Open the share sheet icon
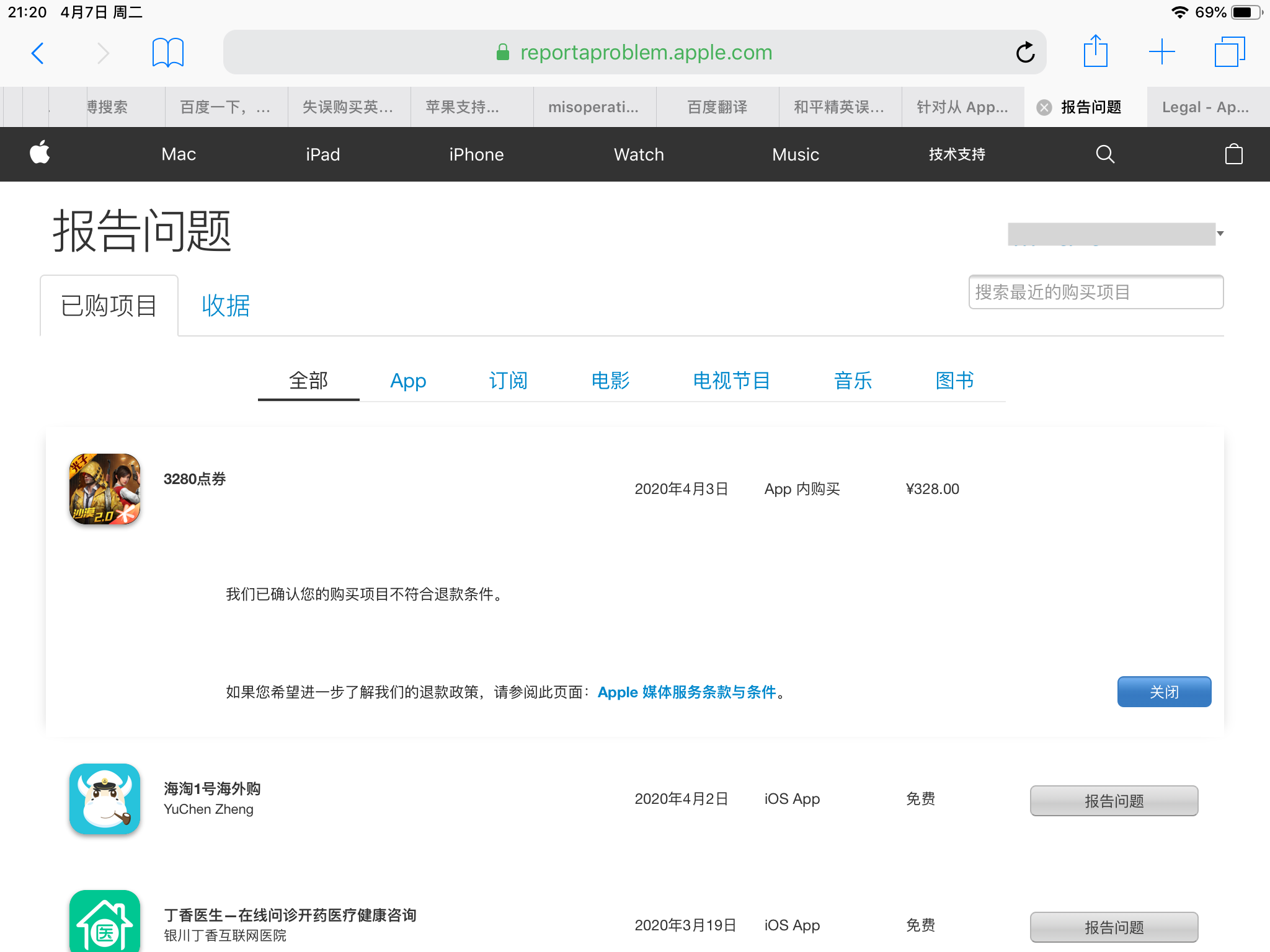This screenshot has width=1270, height=952. (1095, 52)
